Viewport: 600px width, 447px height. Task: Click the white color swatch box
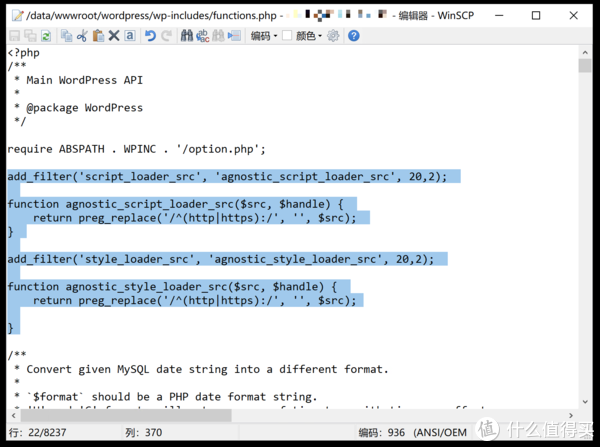pyautogui.click(x=287, y=36)
